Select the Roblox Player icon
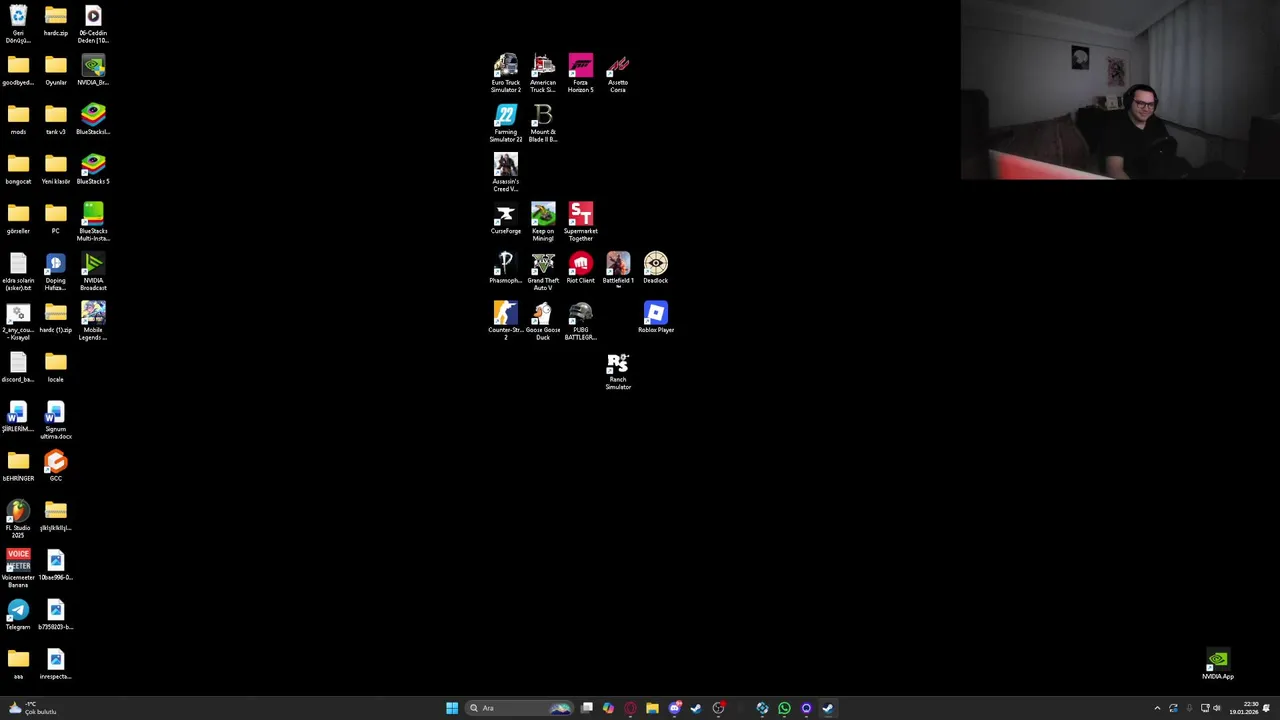 656,317
